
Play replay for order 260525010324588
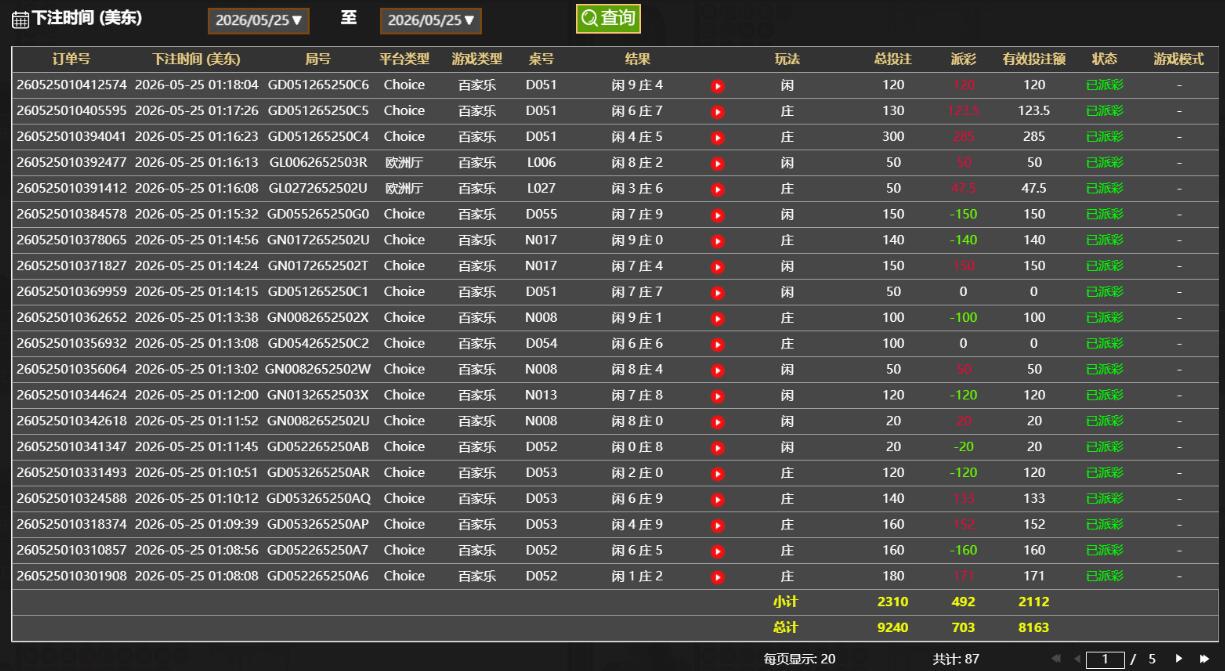pyautogui.click(x=717, y=500)
